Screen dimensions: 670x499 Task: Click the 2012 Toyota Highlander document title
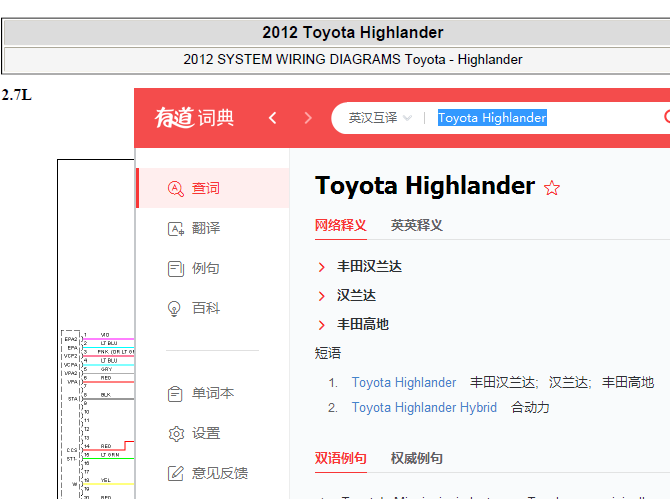pyautogui.click(x=353, y=32)
